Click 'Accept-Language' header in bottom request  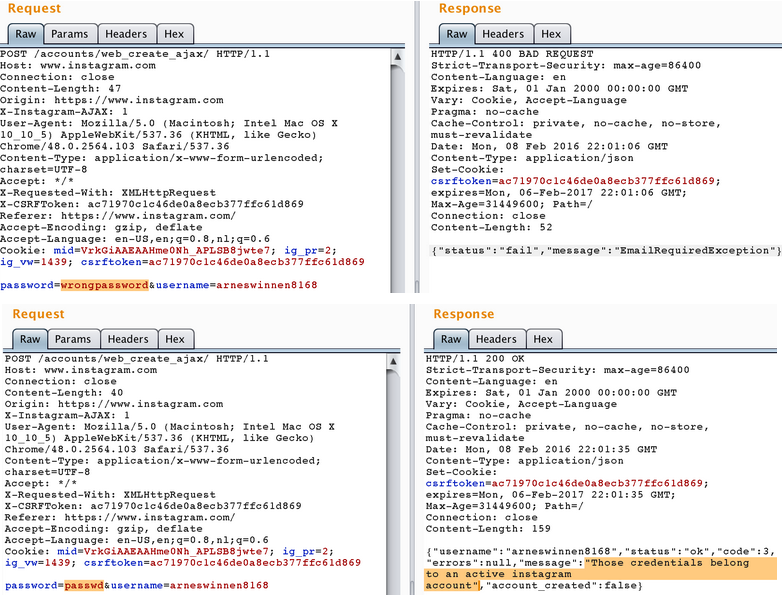click(137, 540)
